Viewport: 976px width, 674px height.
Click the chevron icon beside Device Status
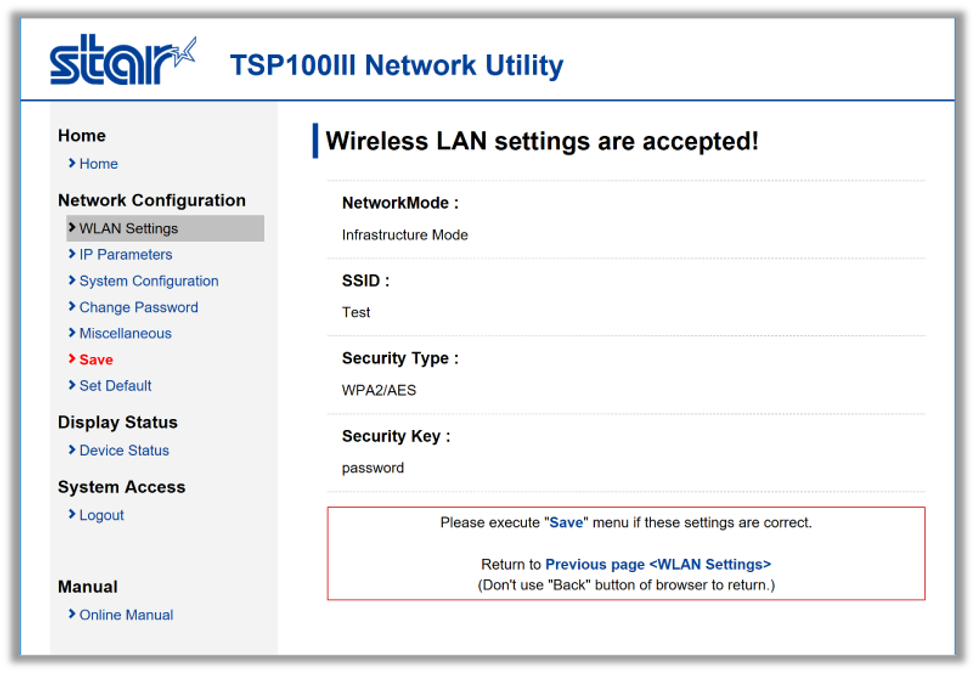click(72, 450)
